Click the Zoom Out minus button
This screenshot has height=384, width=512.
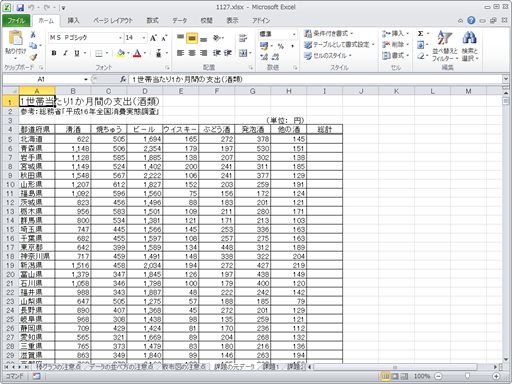coord(439,376)
